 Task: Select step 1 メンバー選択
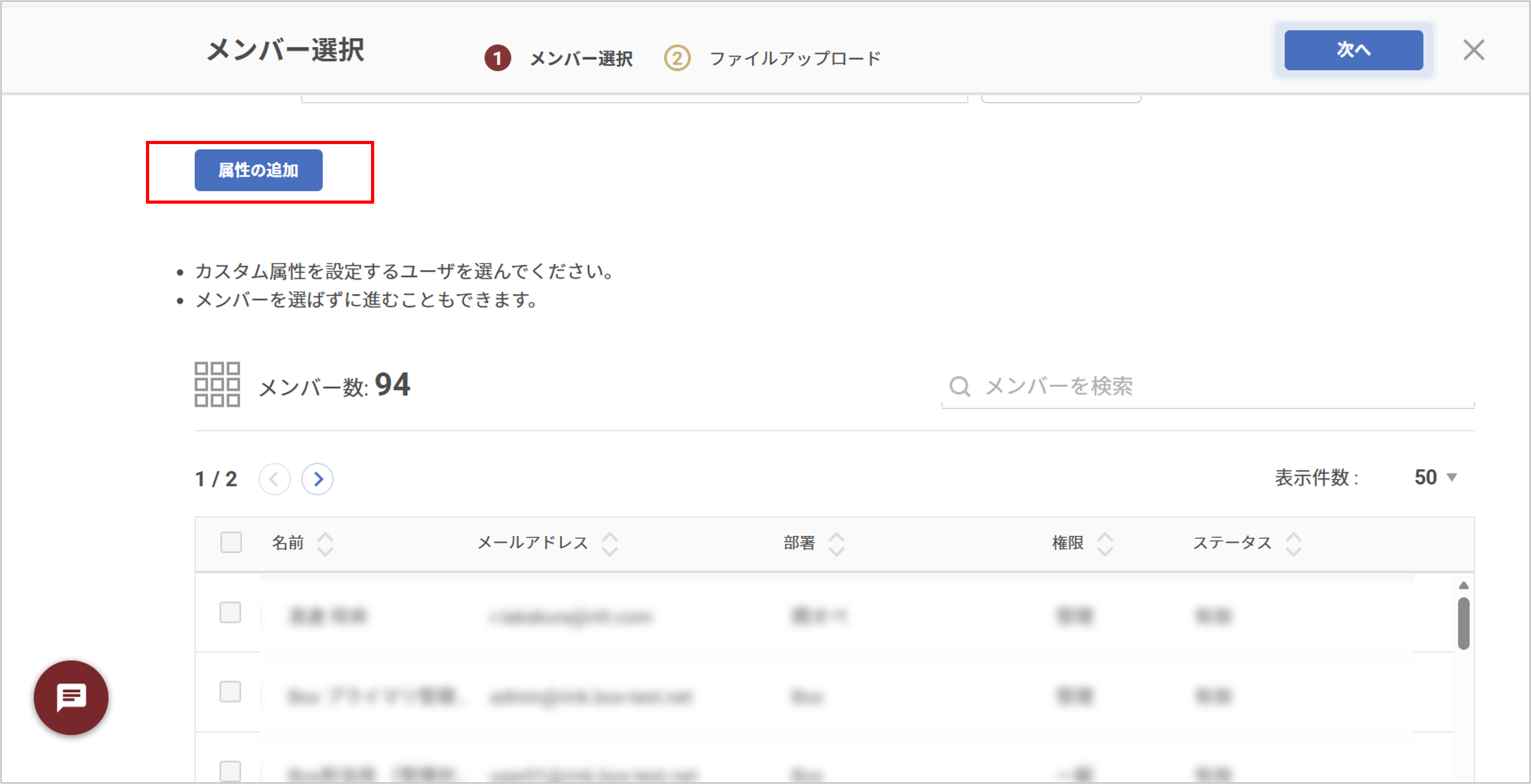coord(559,58)
